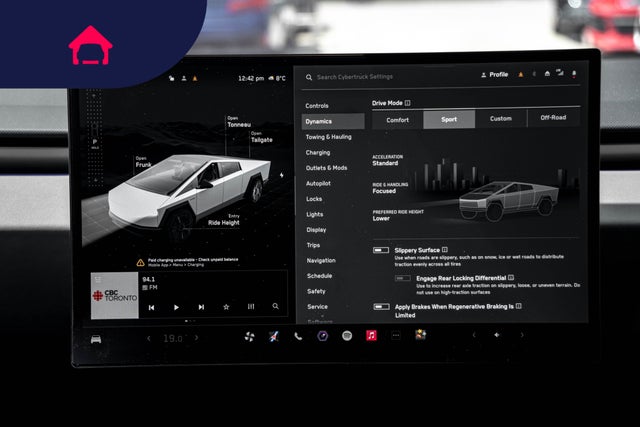Image resolution: width=640 pixels, height=427 pixels.
Task: Toggle Apply Brakes When Regenerative Braking Limited
Action: tap(381, 307)
